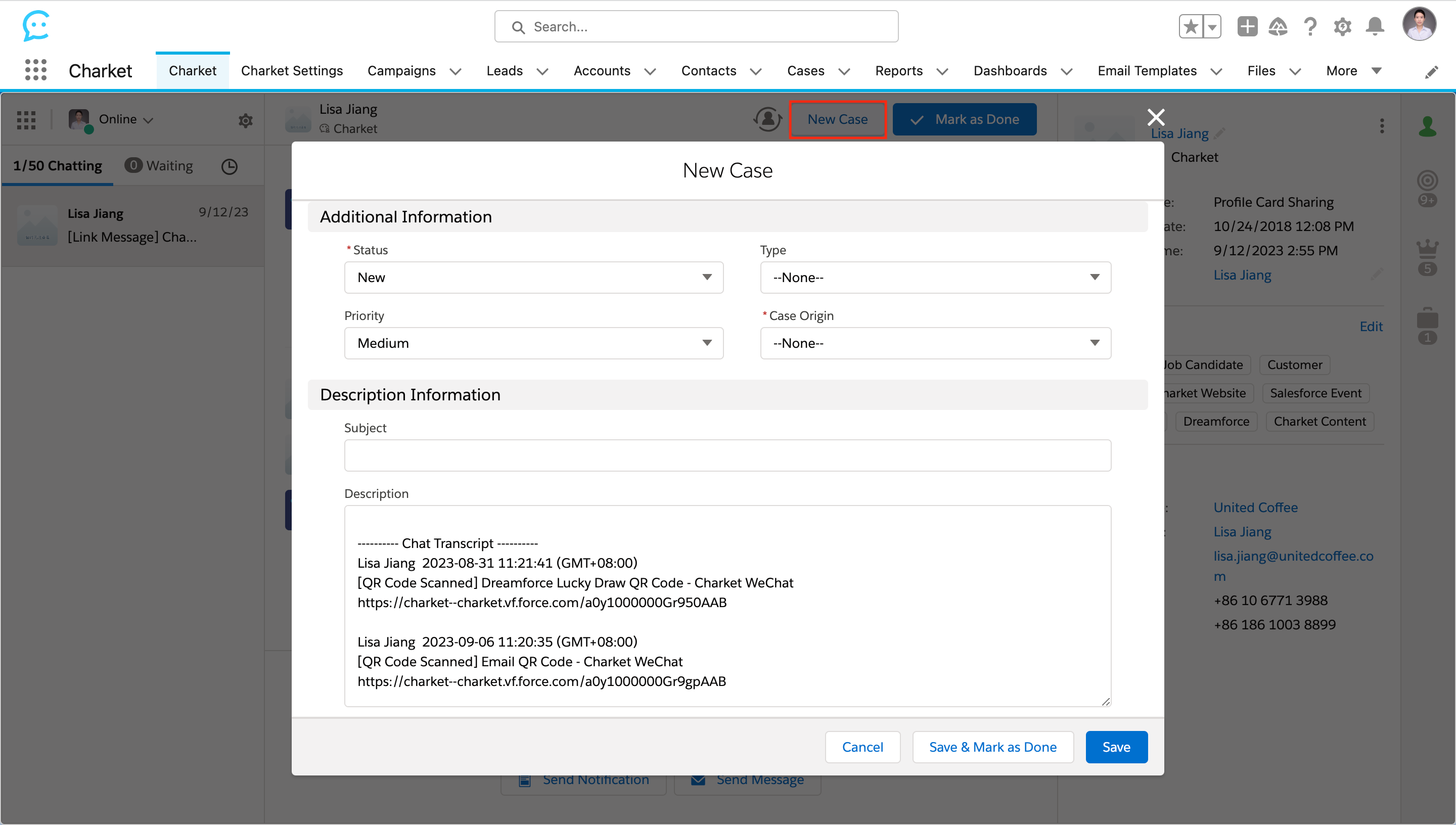Image resolution: width=1456 pixels, height=825 pixels.
Task: Open the App Launcher dots grid
Action: click(36, 70)
